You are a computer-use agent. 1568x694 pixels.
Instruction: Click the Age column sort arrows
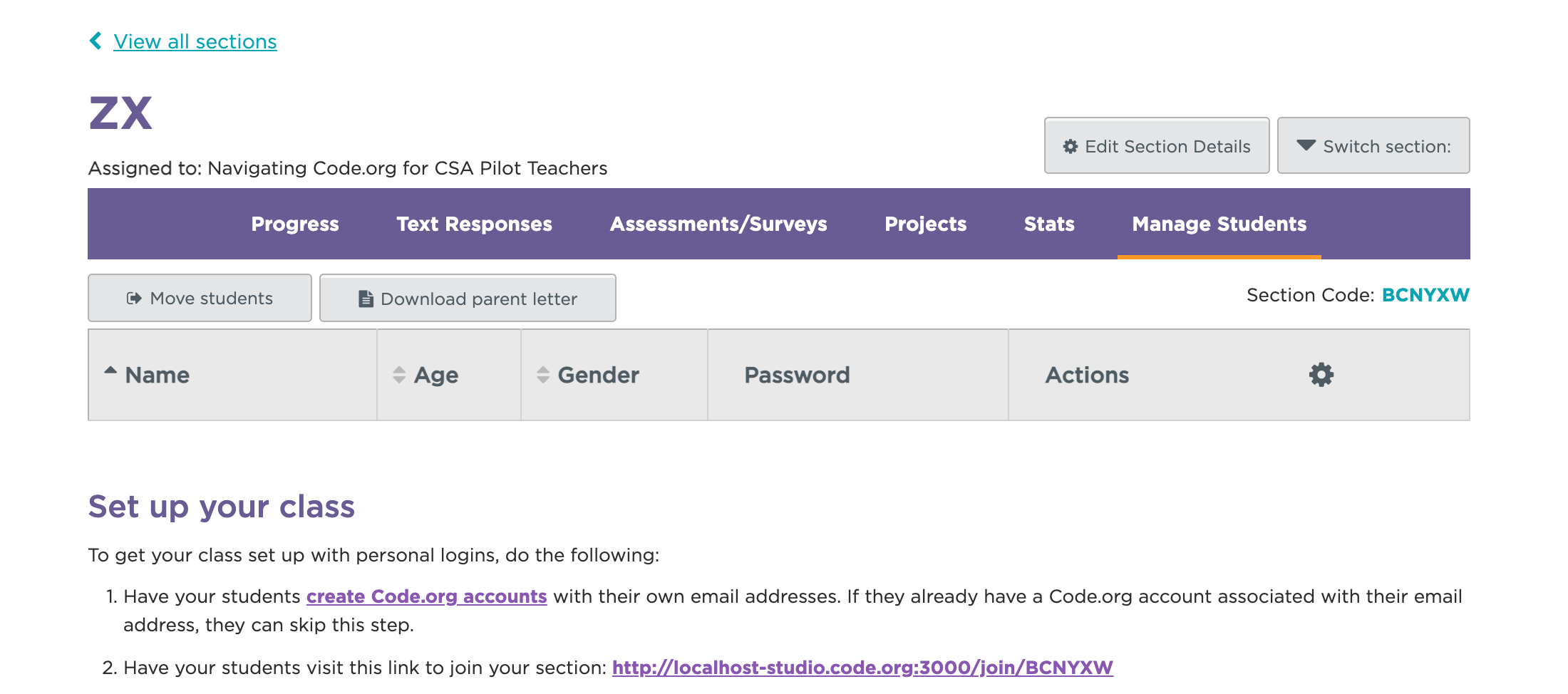tap(399, 375)
